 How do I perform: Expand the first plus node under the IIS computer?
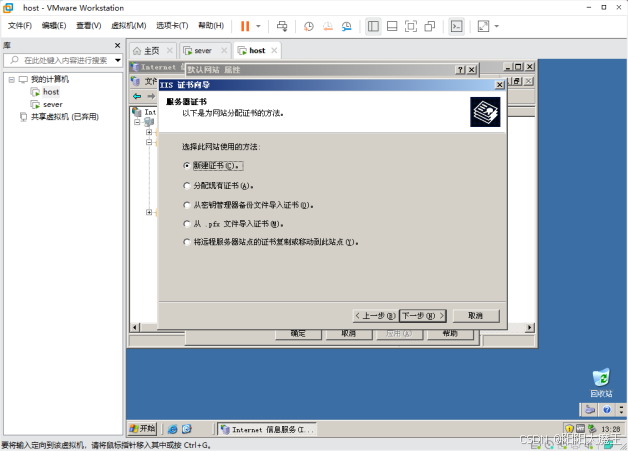pyautogui.click(x=149, y=132)
